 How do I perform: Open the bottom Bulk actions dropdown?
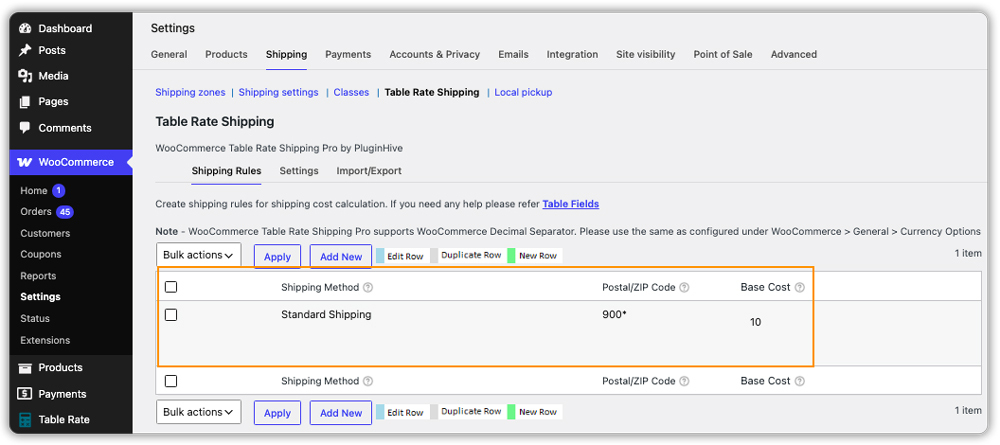[x=198, y=412]
